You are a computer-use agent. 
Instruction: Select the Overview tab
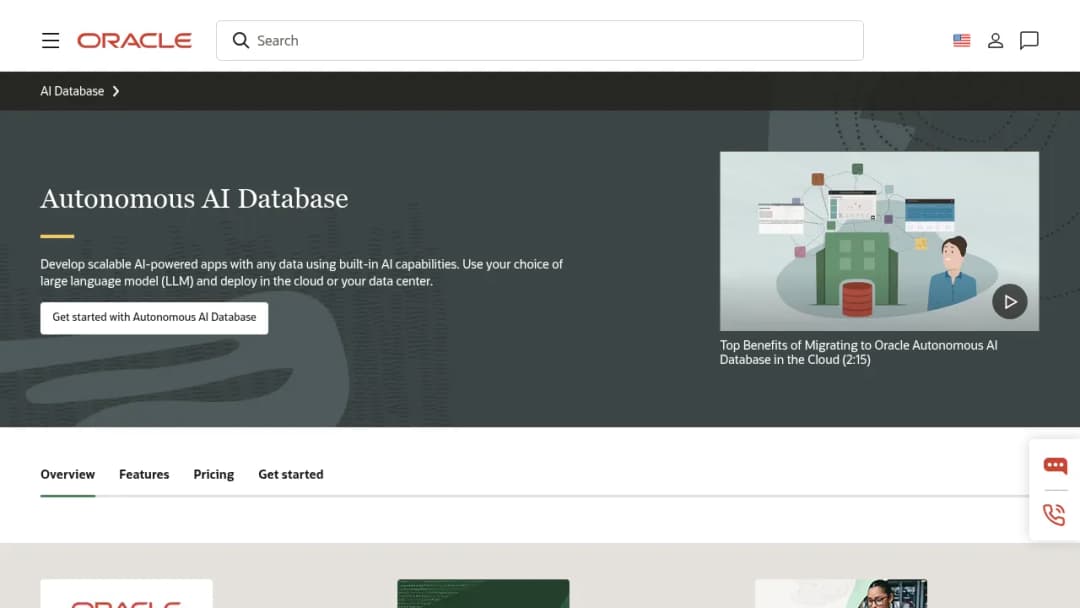[x=68, y=474]
